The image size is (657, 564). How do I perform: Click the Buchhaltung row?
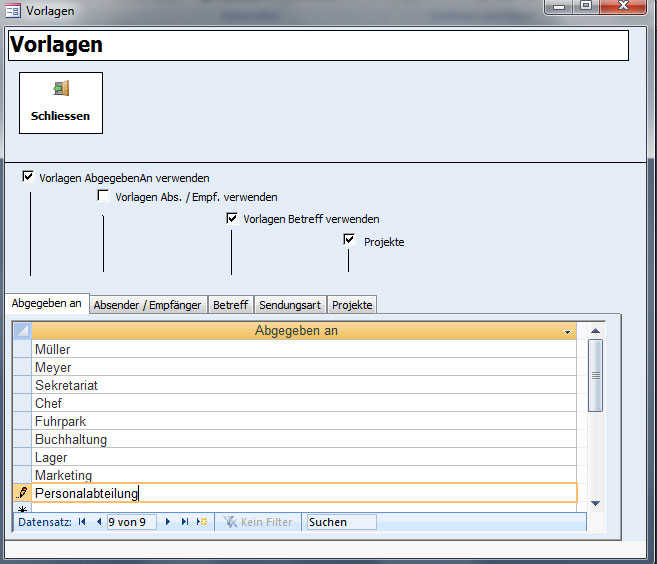[304, 439]
